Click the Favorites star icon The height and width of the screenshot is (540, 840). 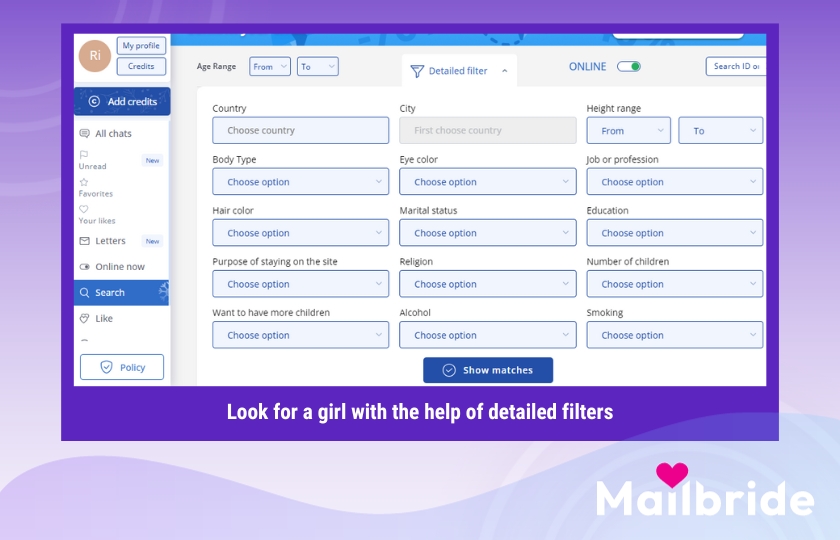pyautogui.click(x=84, y=182)
